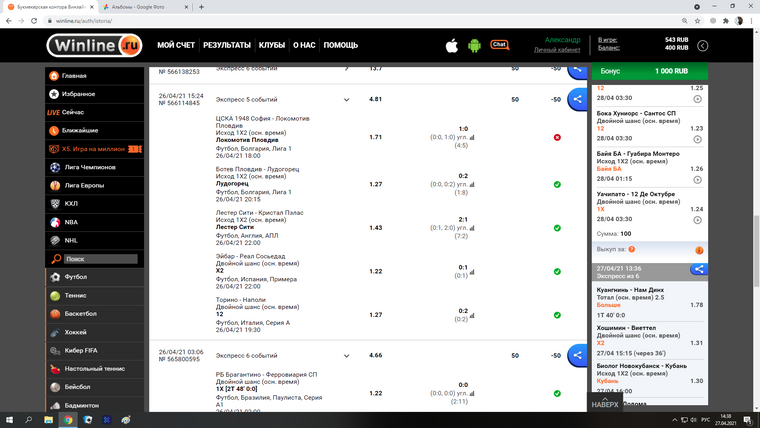Viewport: 760px width, 428px height.
Task: Collapse the header balance panel arrow
Action: 702,46
